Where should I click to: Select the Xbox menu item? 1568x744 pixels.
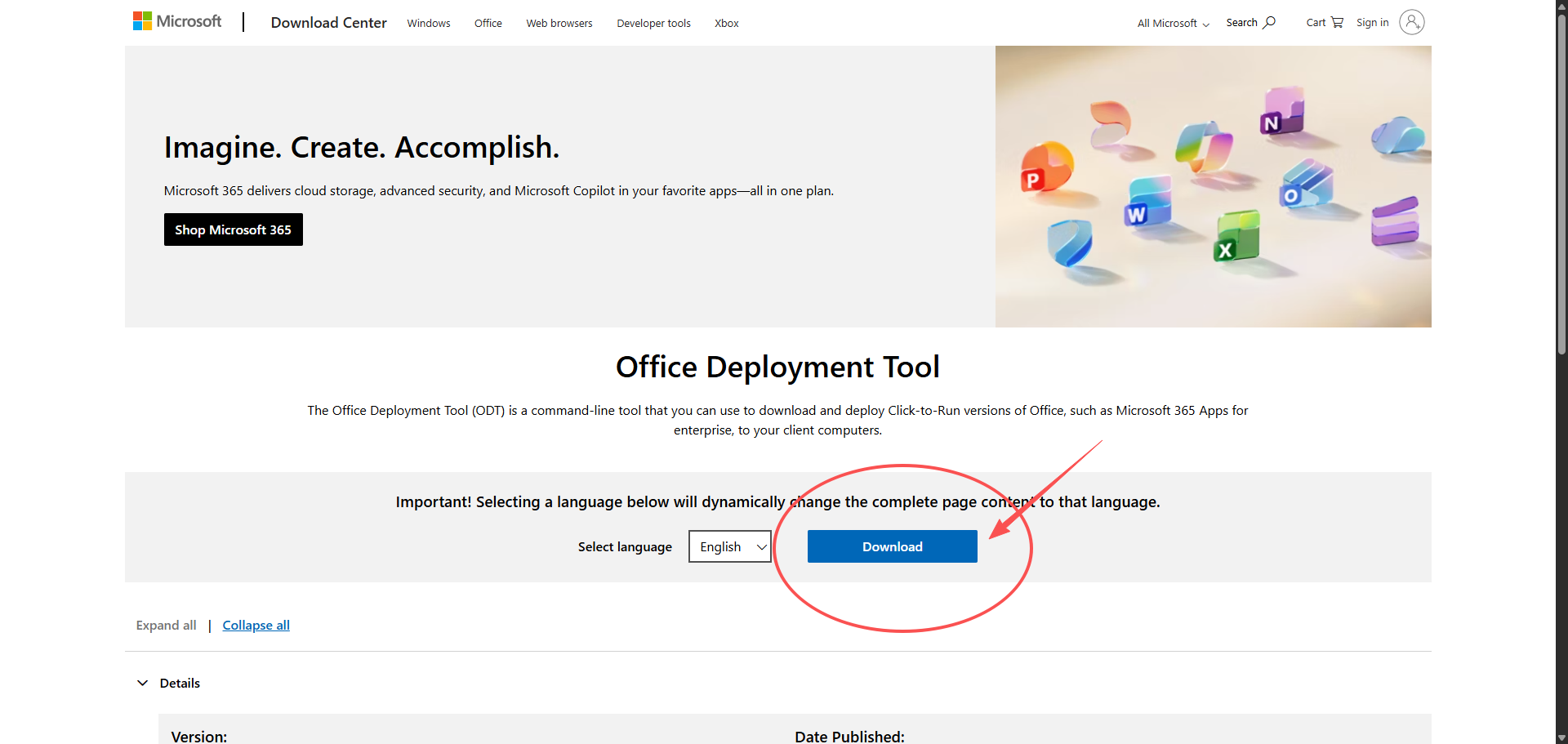(x=727, y=24)
